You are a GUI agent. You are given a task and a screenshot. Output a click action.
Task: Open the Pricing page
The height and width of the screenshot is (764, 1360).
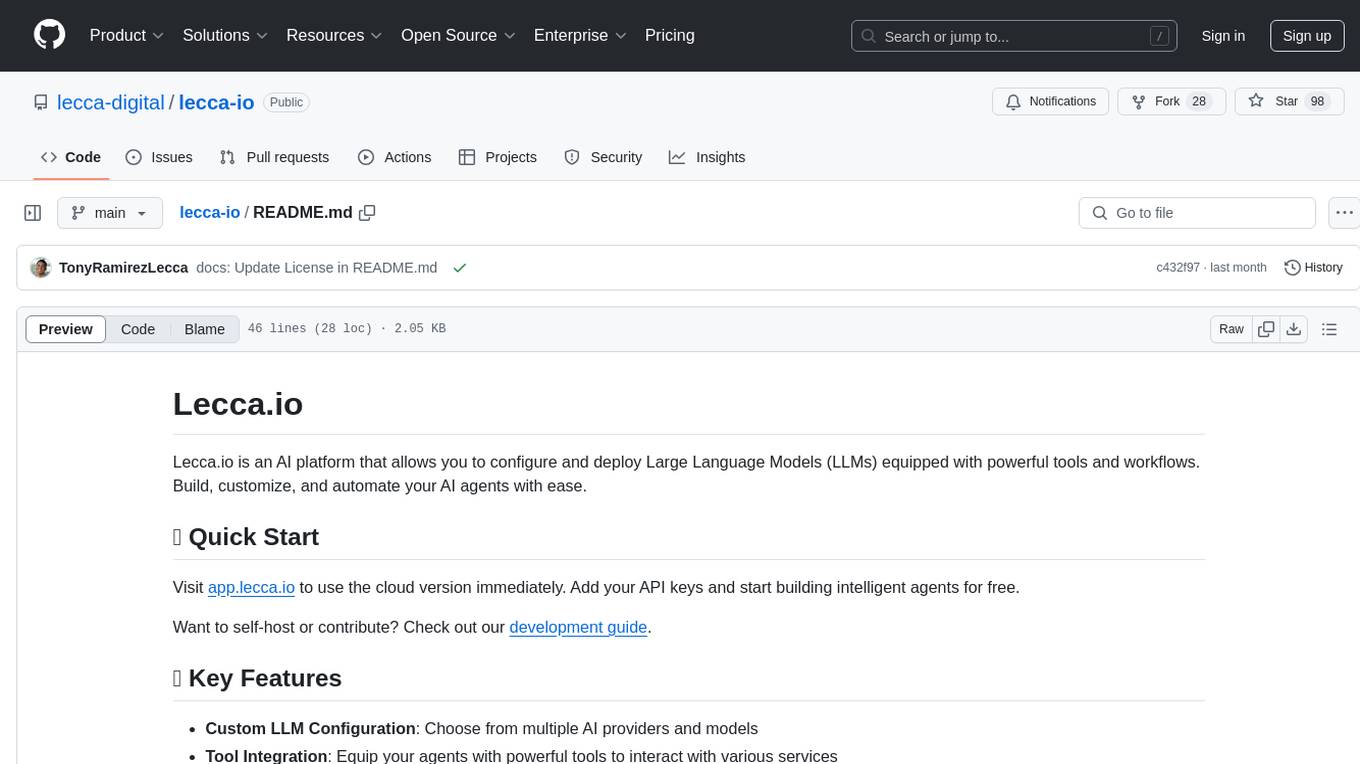pyautogui.click(x=670, y=35)
